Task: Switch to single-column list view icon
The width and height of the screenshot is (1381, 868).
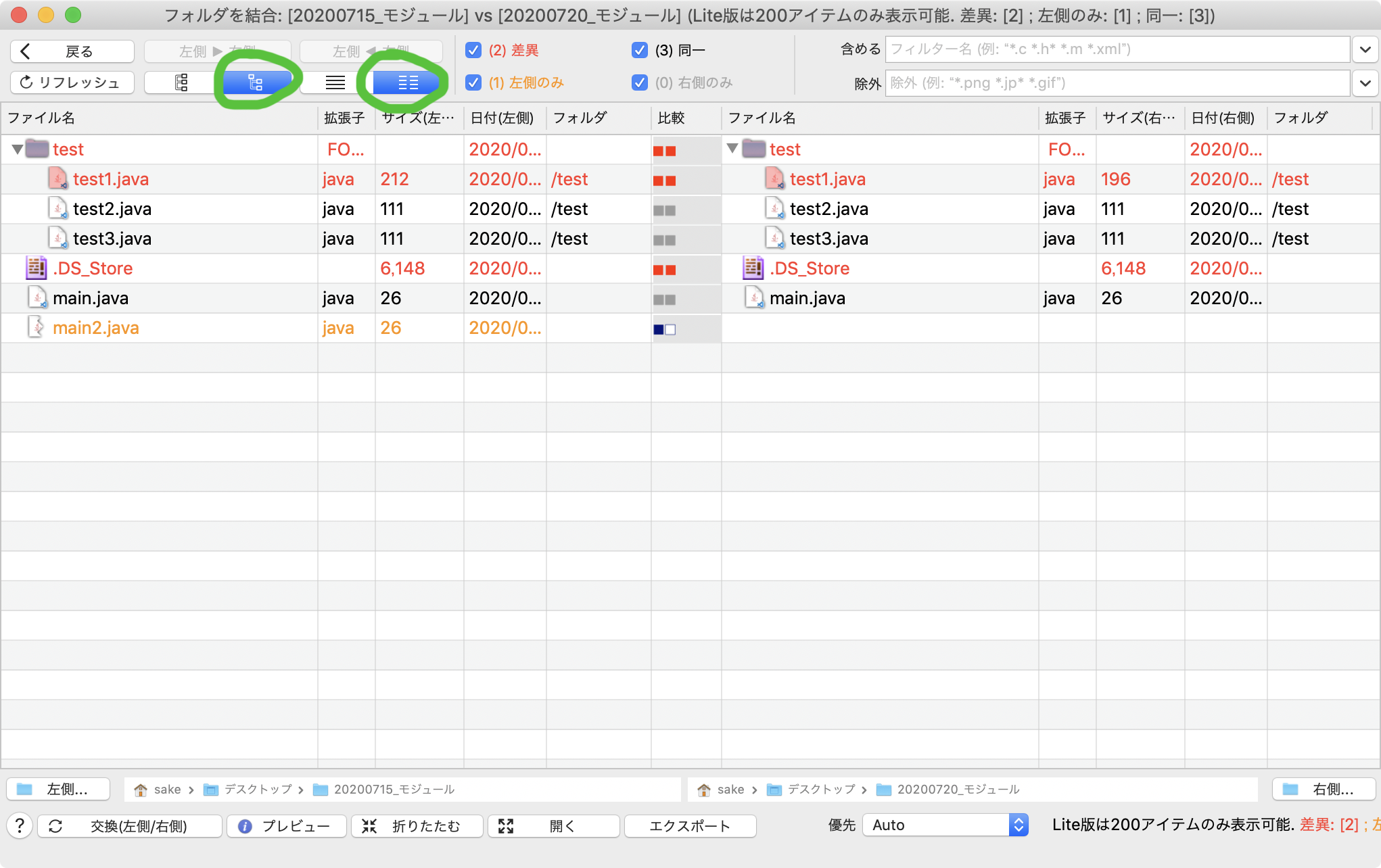Action: (x=335, y=82)
